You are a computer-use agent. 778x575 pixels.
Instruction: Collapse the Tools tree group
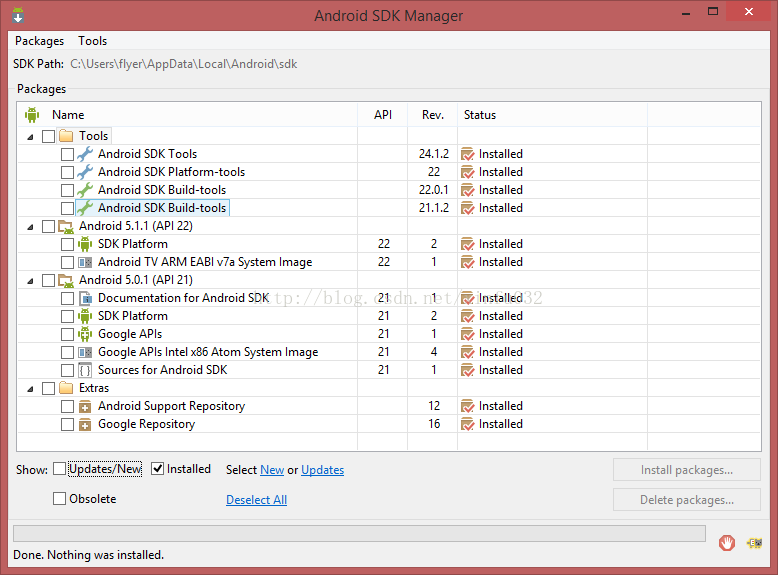point(29,136)
